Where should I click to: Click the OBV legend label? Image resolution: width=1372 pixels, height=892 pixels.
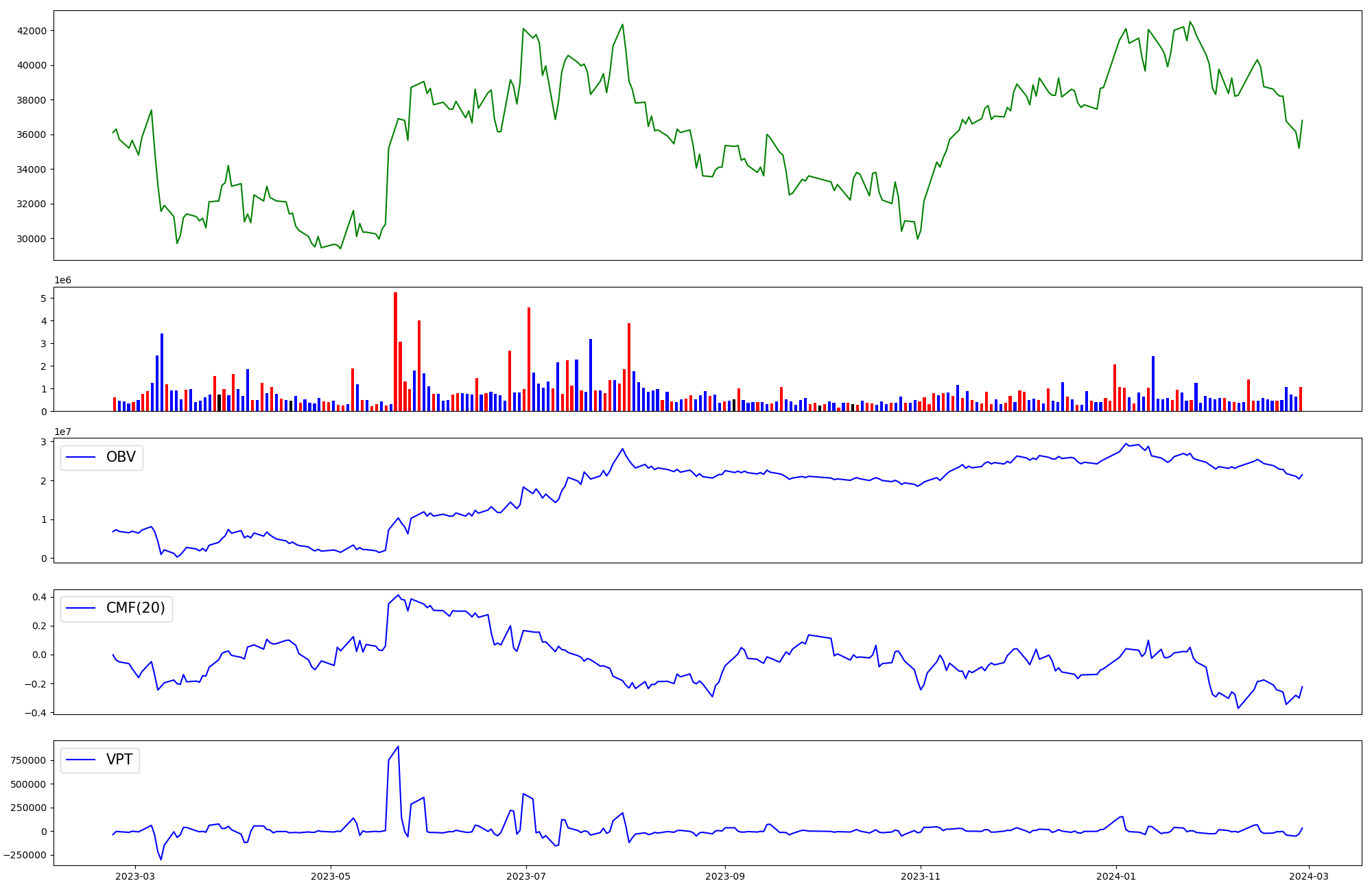(x=121, y=457)
